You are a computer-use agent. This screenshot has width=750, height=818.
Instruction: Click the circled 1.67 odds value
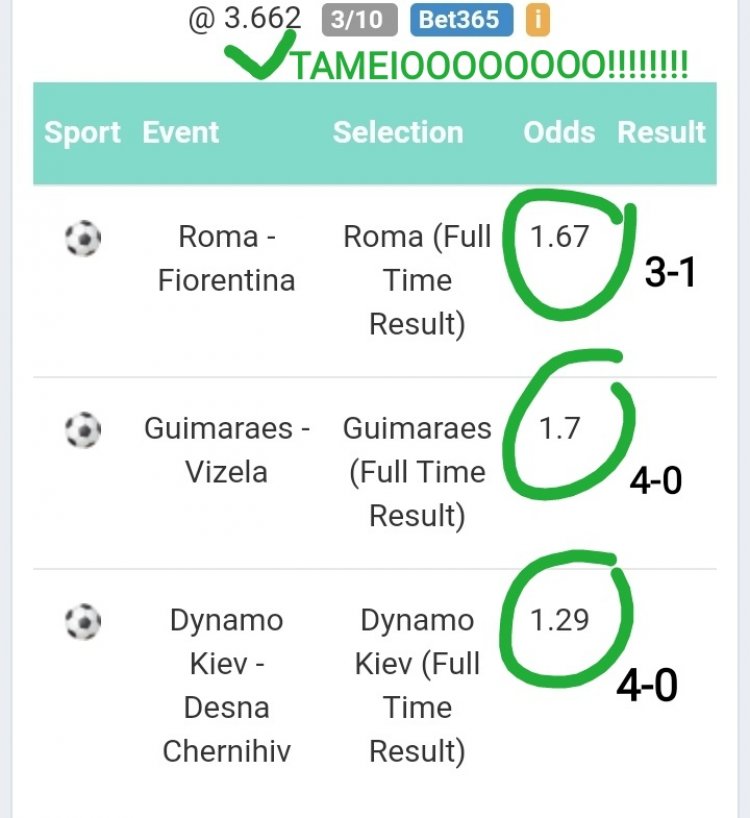560,237
